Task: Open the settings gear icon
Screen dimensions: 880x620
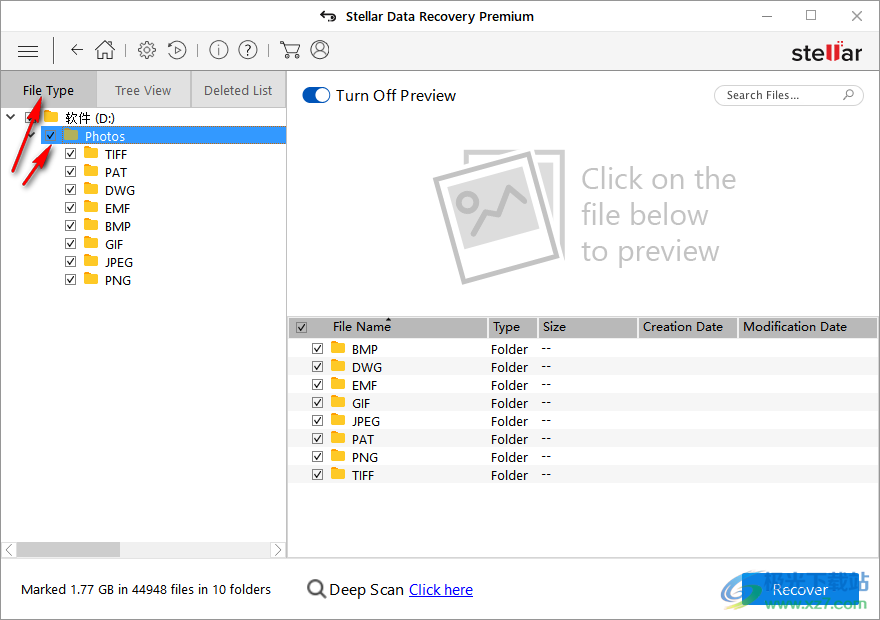Action: (x=147, y=50)
